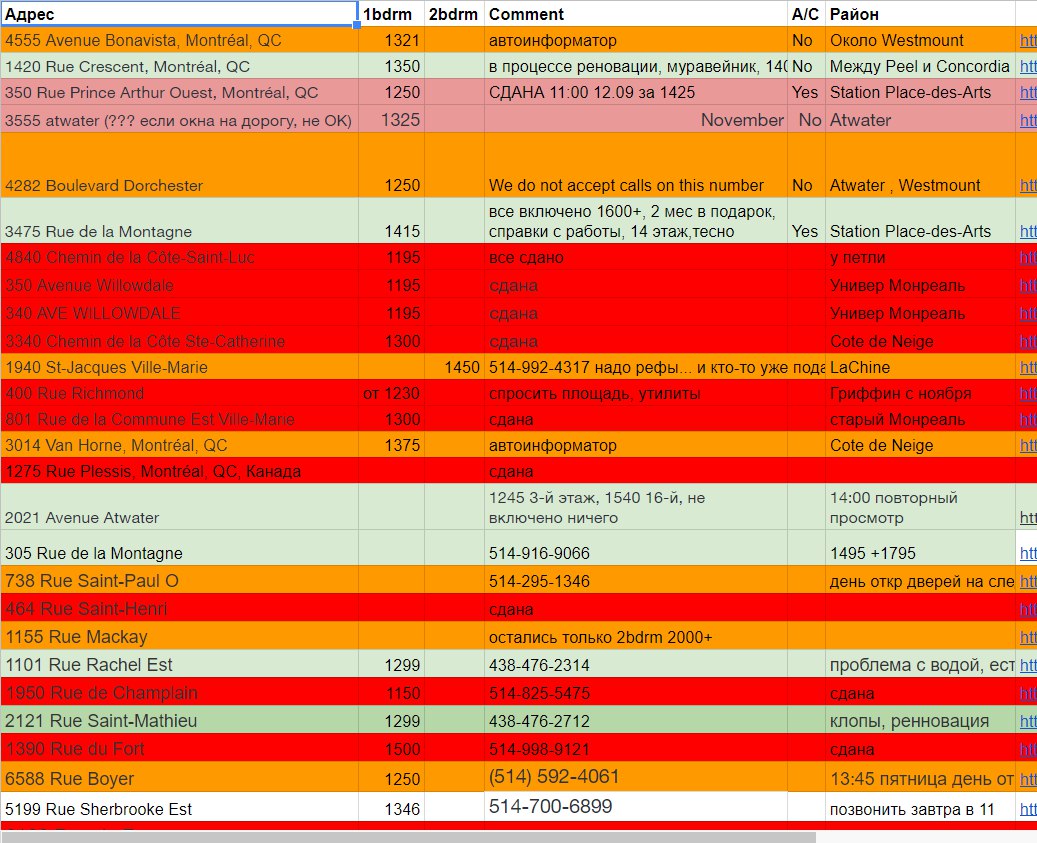Open link in 5199 Rue Sherbrooke Est row
1037x843 pixels.
point(1028,809)
